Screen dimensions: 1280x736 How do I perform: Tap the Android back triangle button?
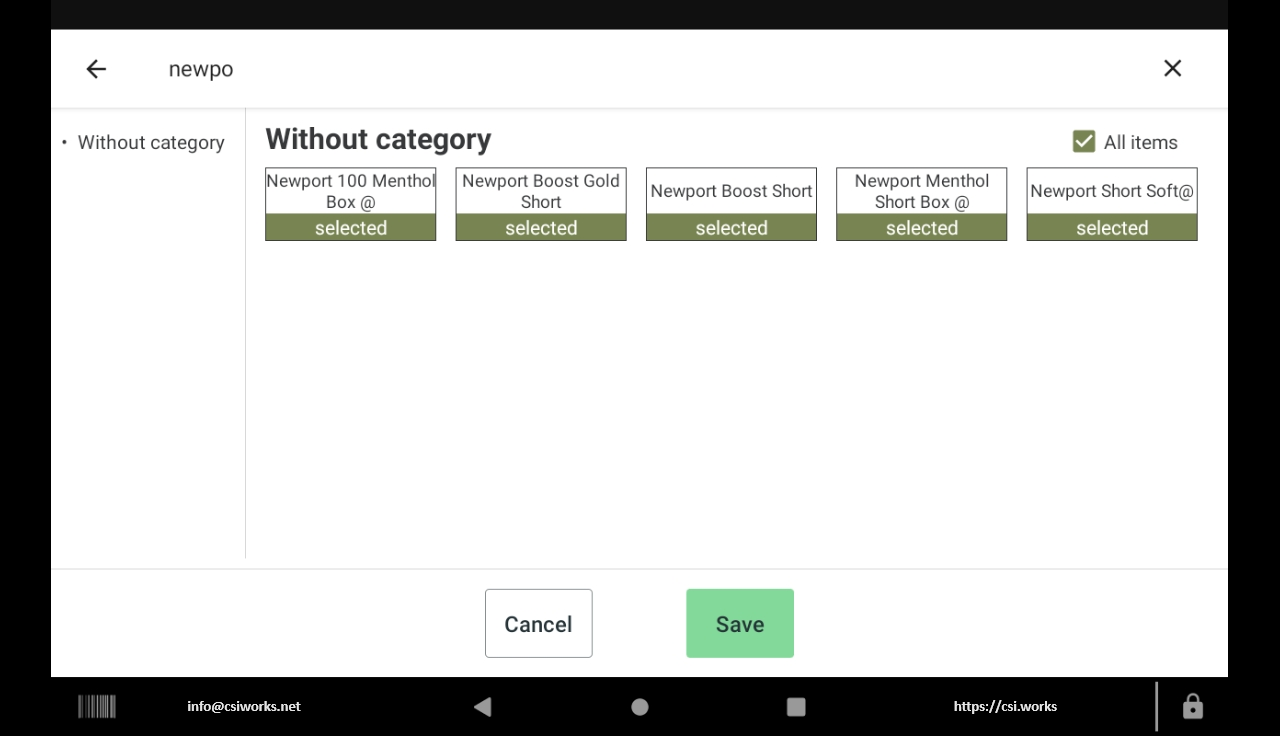coord(482,707)
